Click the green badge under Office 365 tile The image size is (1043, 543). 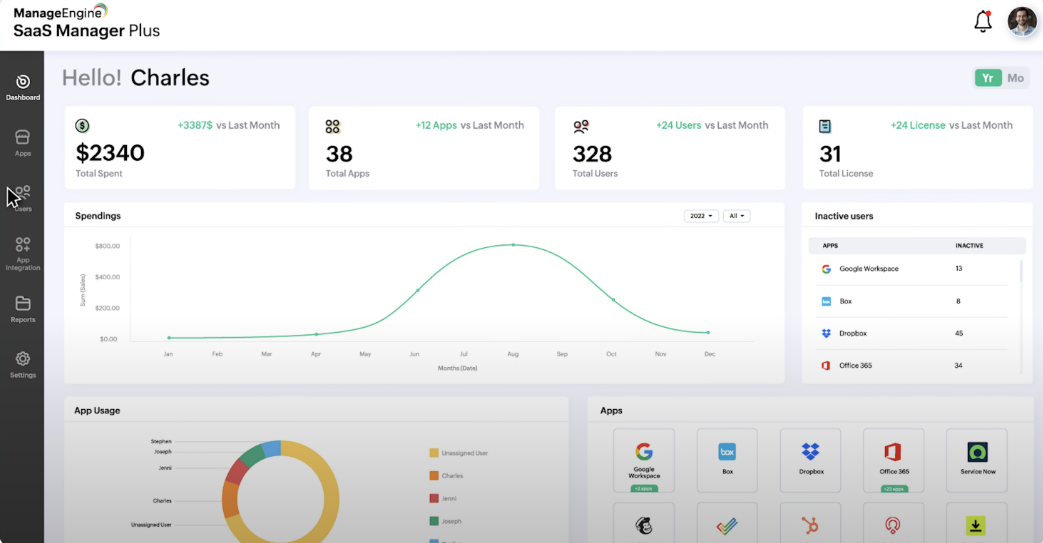pos(893,488)
